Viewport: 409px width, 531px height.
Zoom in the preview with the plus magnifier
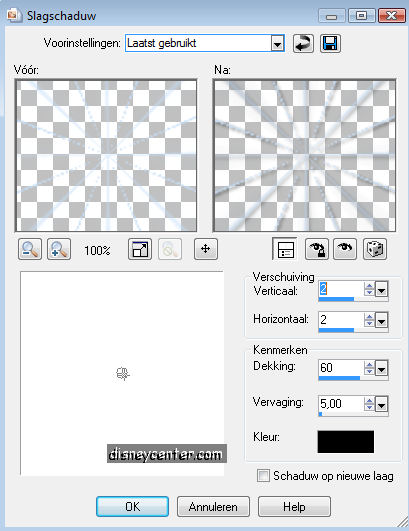[x=59, y=249]
